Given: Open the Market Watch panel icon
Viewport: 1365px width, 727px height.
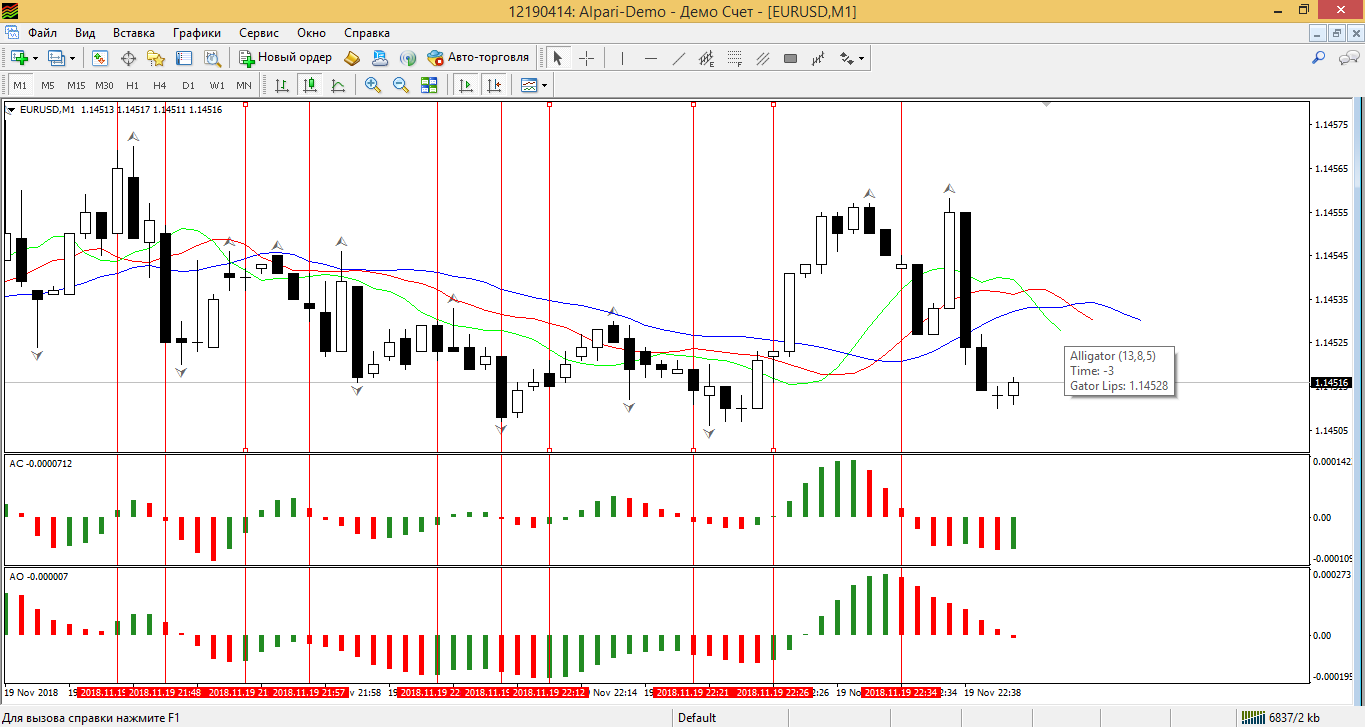Looking at the screenshot, I should pos(100,58).
